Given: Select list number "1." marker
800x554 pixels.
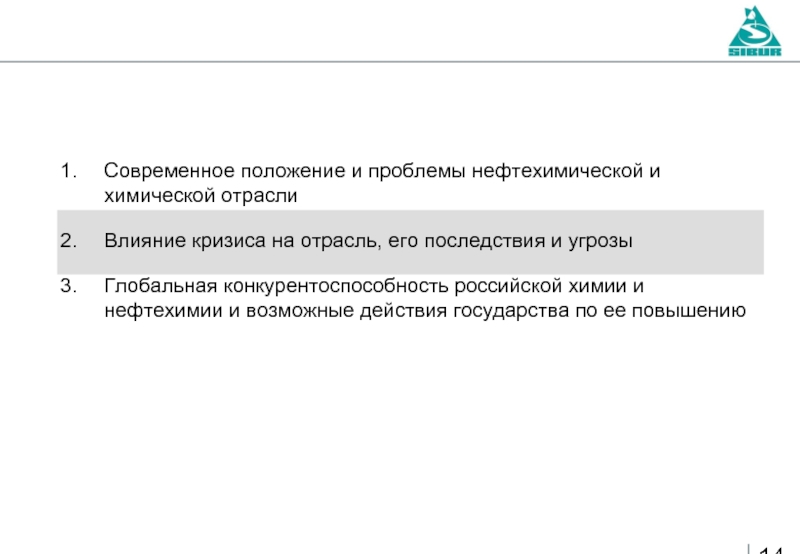Looking at the screenshot, I should 67,171.
